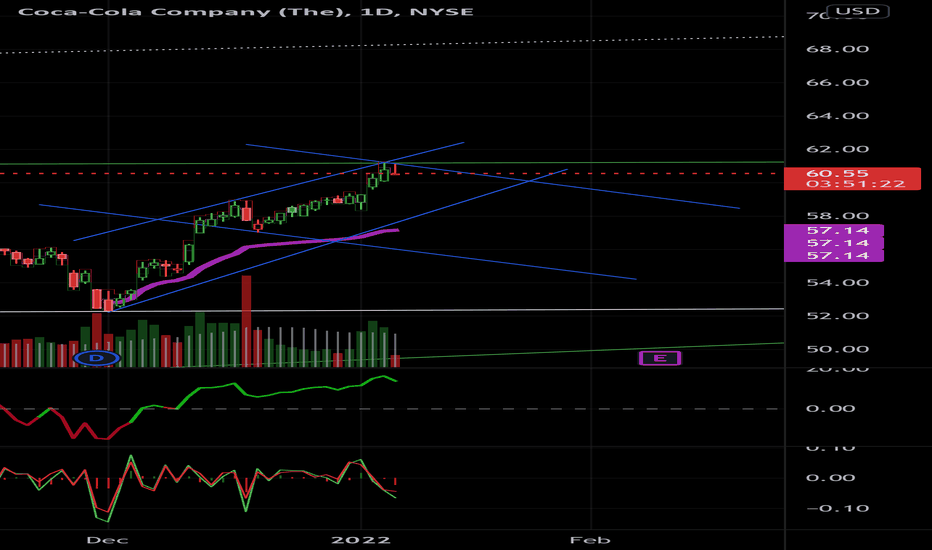Click the purple E earnings marker

click(x=660, y=358)
